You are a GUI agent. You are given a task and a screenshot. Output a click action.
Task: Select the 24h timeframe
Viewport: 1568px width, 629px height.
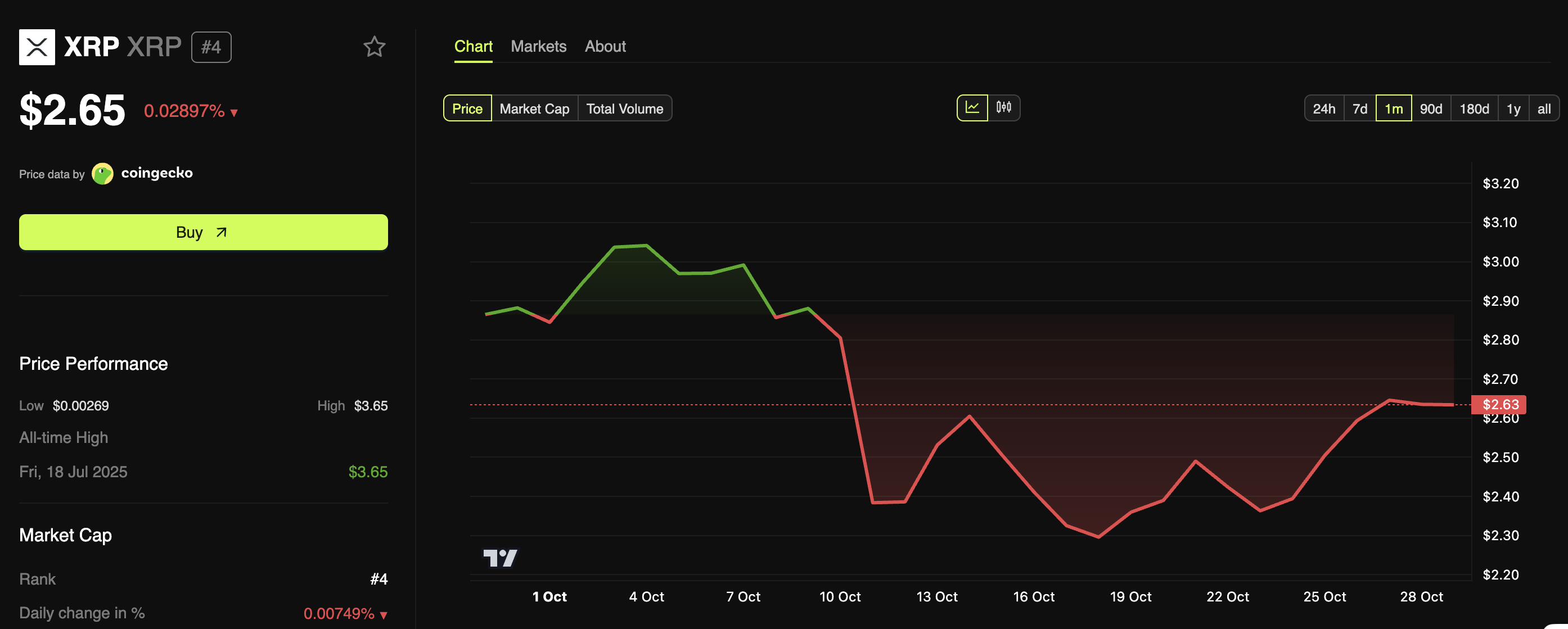(x=1324, y=108)
